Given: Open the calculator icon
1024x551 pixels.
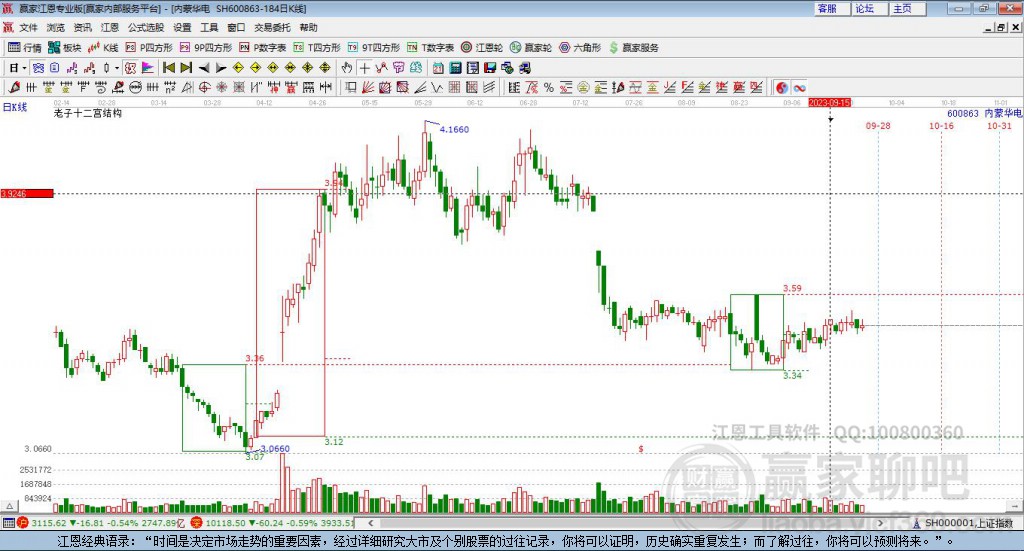Looking at the screenshot, I should 455,68.
